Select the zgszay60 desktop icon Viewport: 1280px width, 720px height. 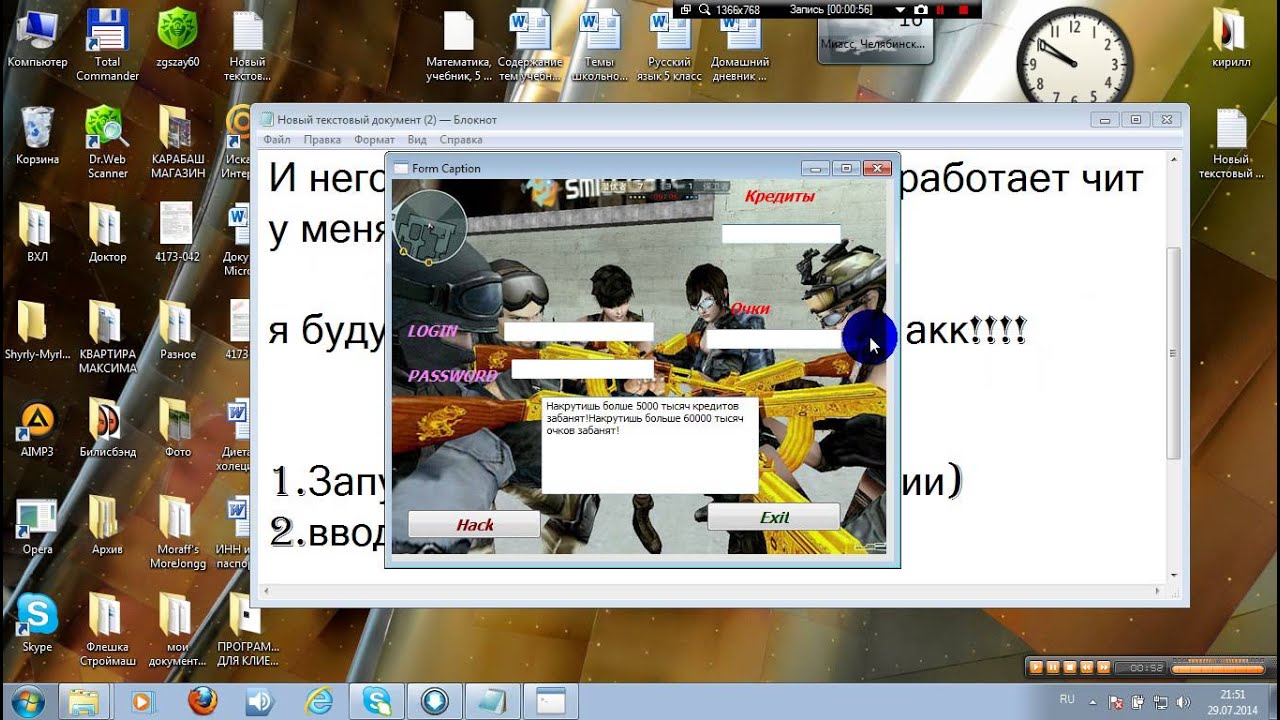(177, 38)
